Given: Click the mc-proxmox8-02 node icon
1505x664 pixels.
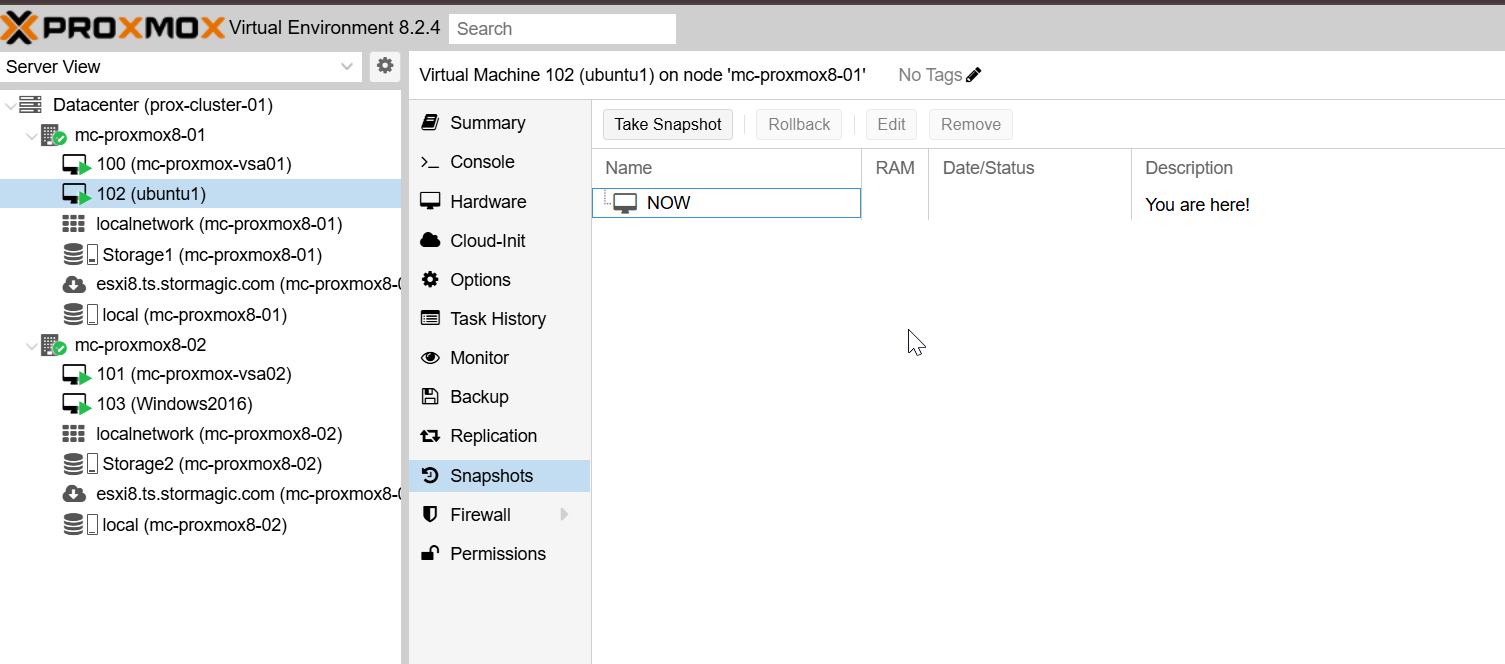Looking at the screenshot, I should 53,345.
